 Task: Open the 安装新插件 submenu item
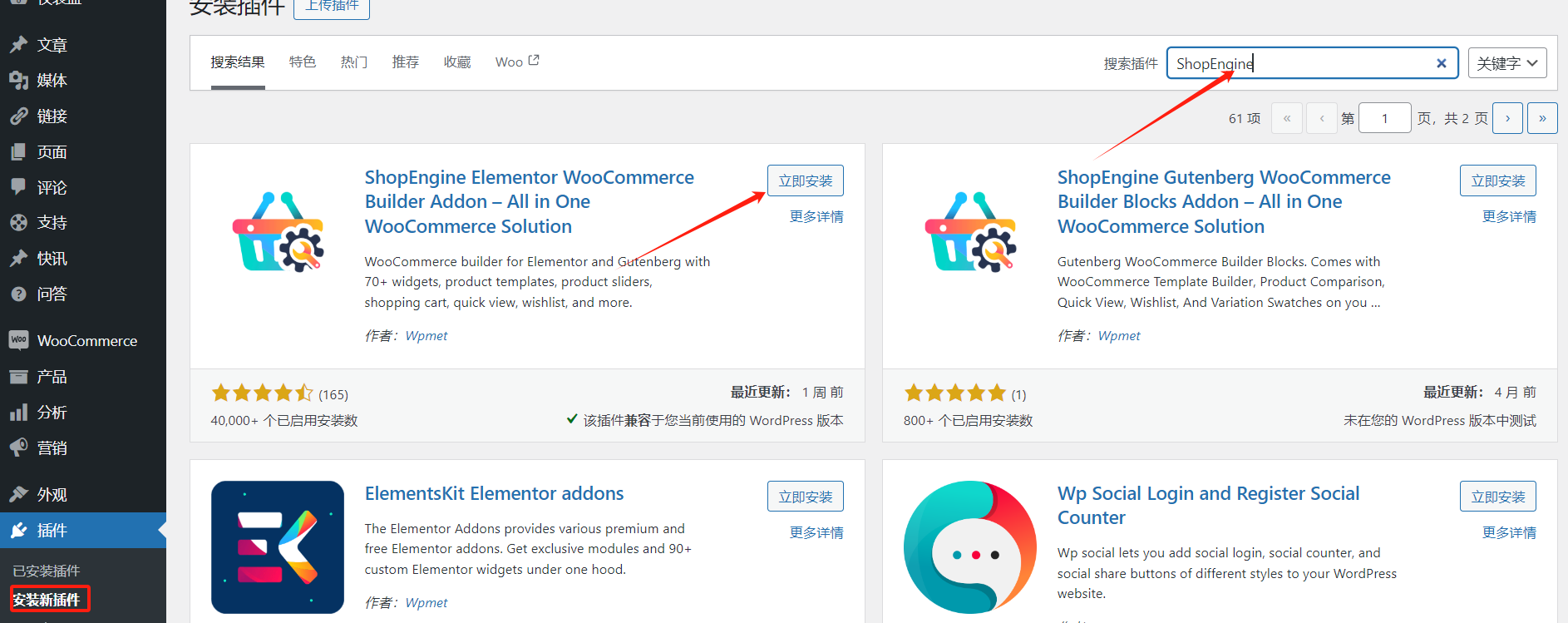(x=48, y=599)
